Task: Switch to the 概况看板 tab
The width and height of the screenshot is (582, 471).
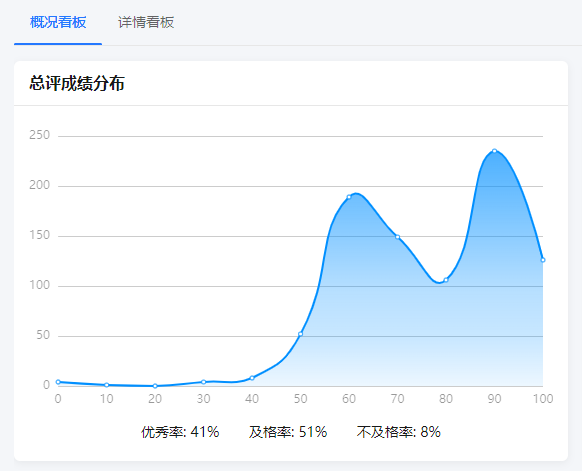Action: (x=58, y=22)
